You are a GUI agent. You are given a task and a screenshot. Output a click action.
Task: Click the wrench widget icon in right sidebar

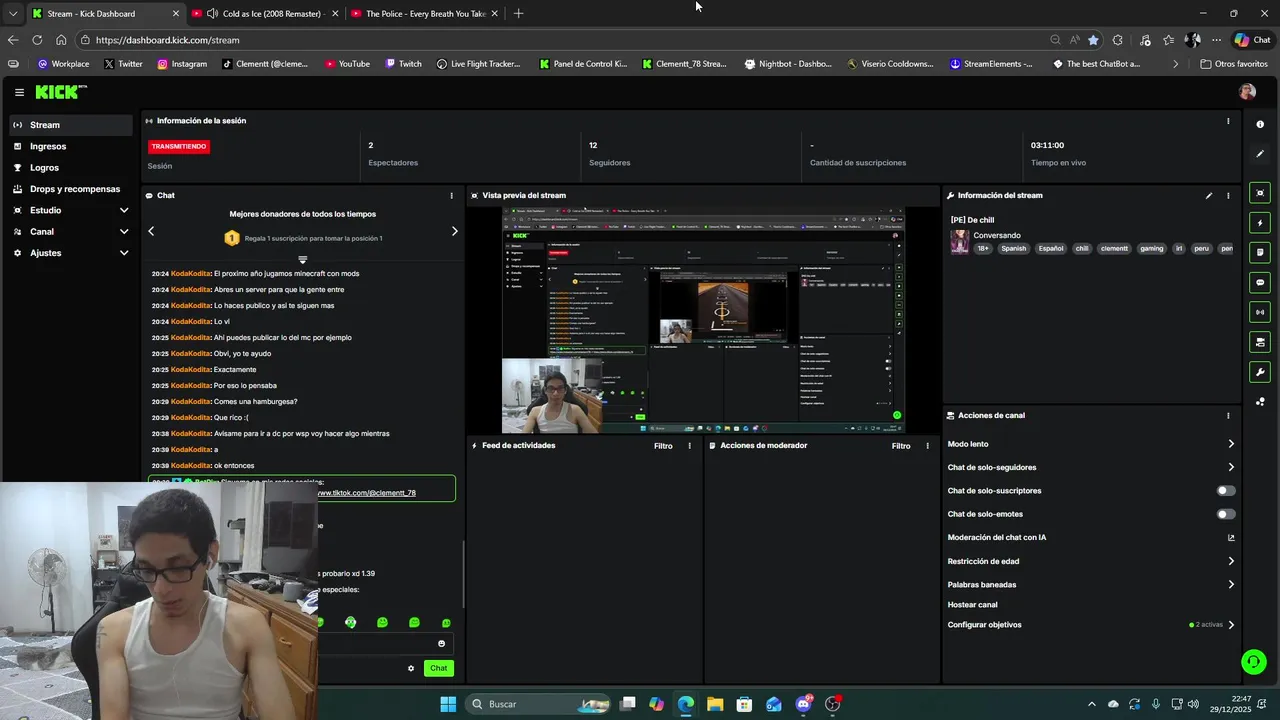coord(1260,372)
